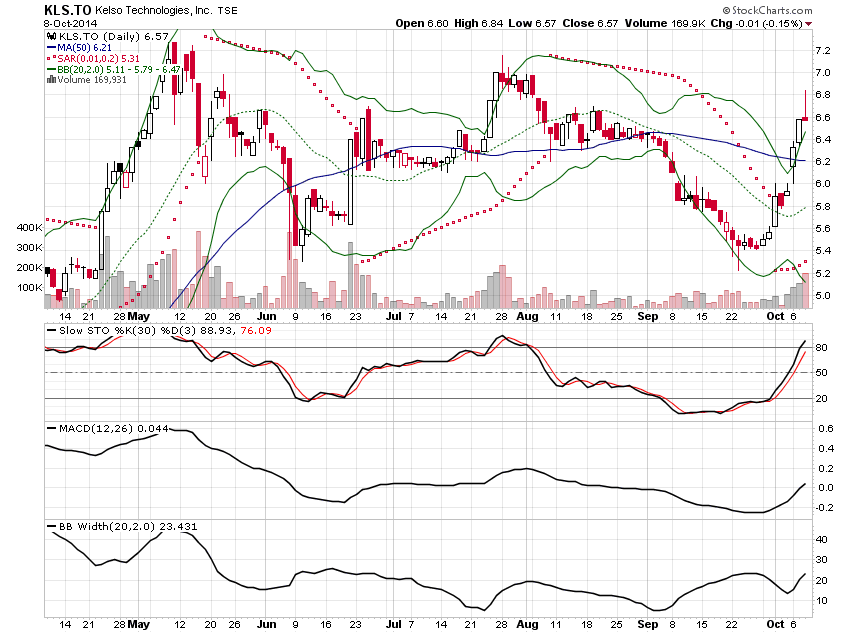Click the latest candlestick at 6.57
The image size is (850, 633).
tap(806, 118)
